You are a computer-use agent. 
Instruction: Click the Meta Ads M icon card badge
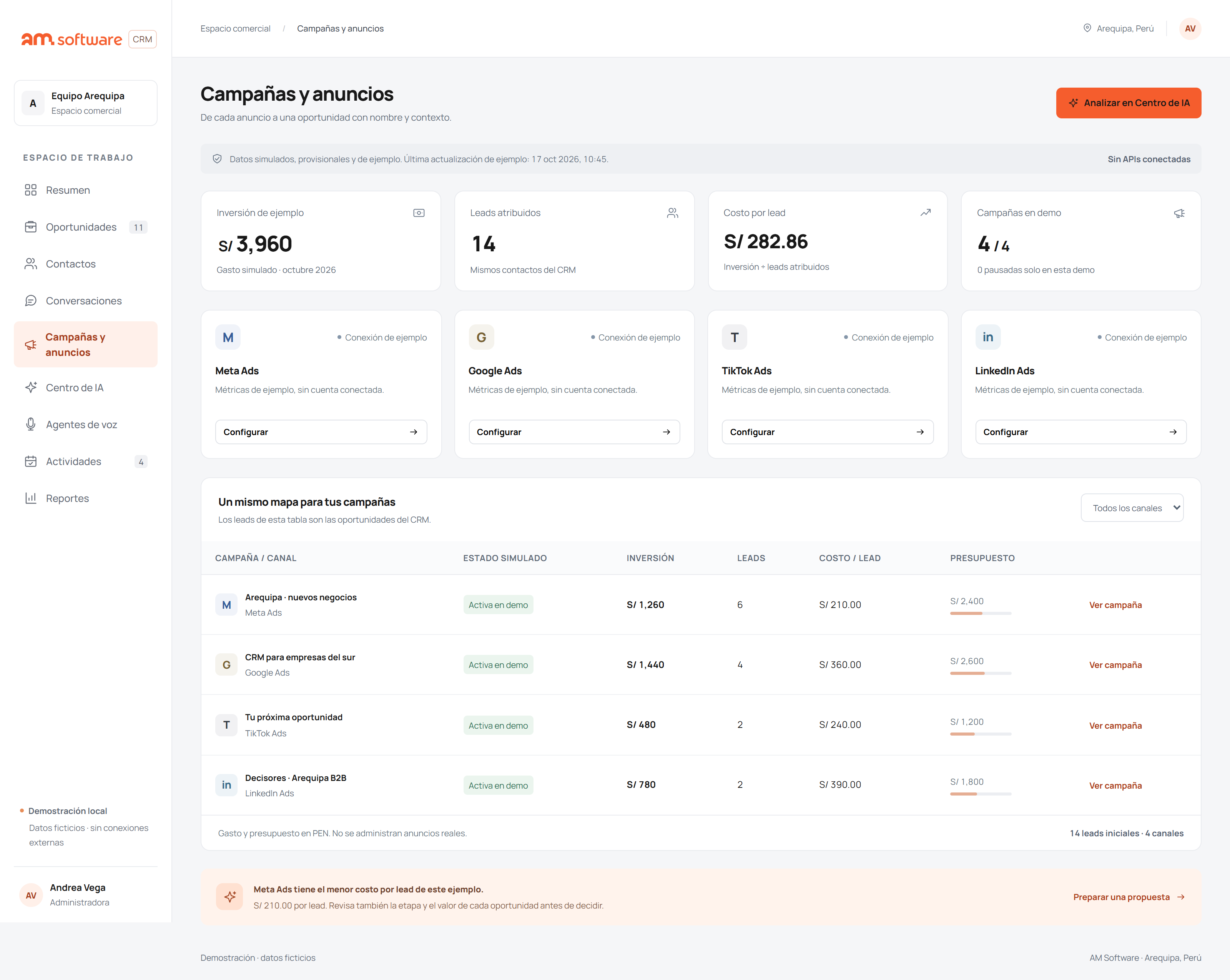[228, 337]
